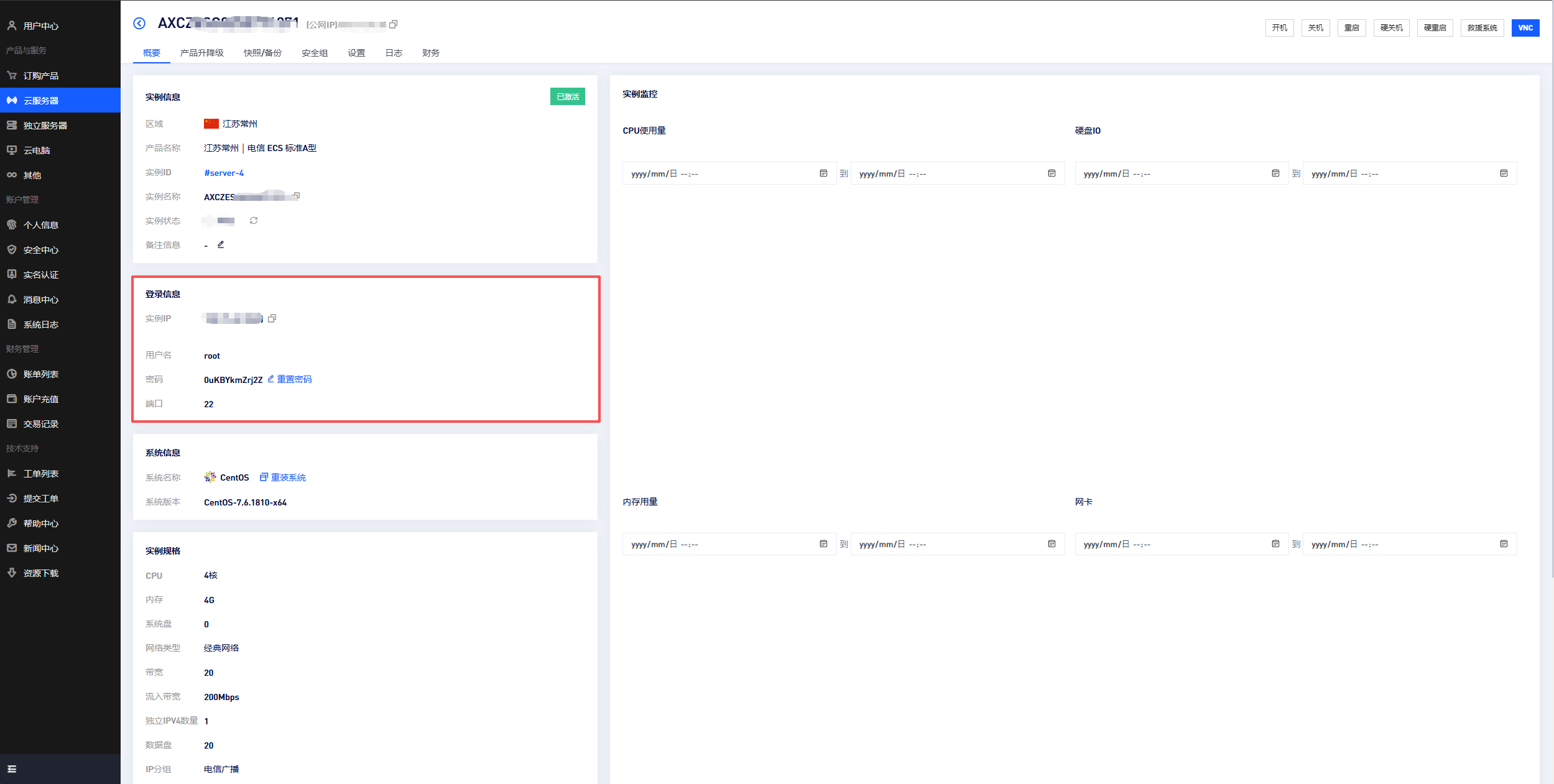
Task: Open 内存用量 start date calendar picker
Action: coord(823,544)
